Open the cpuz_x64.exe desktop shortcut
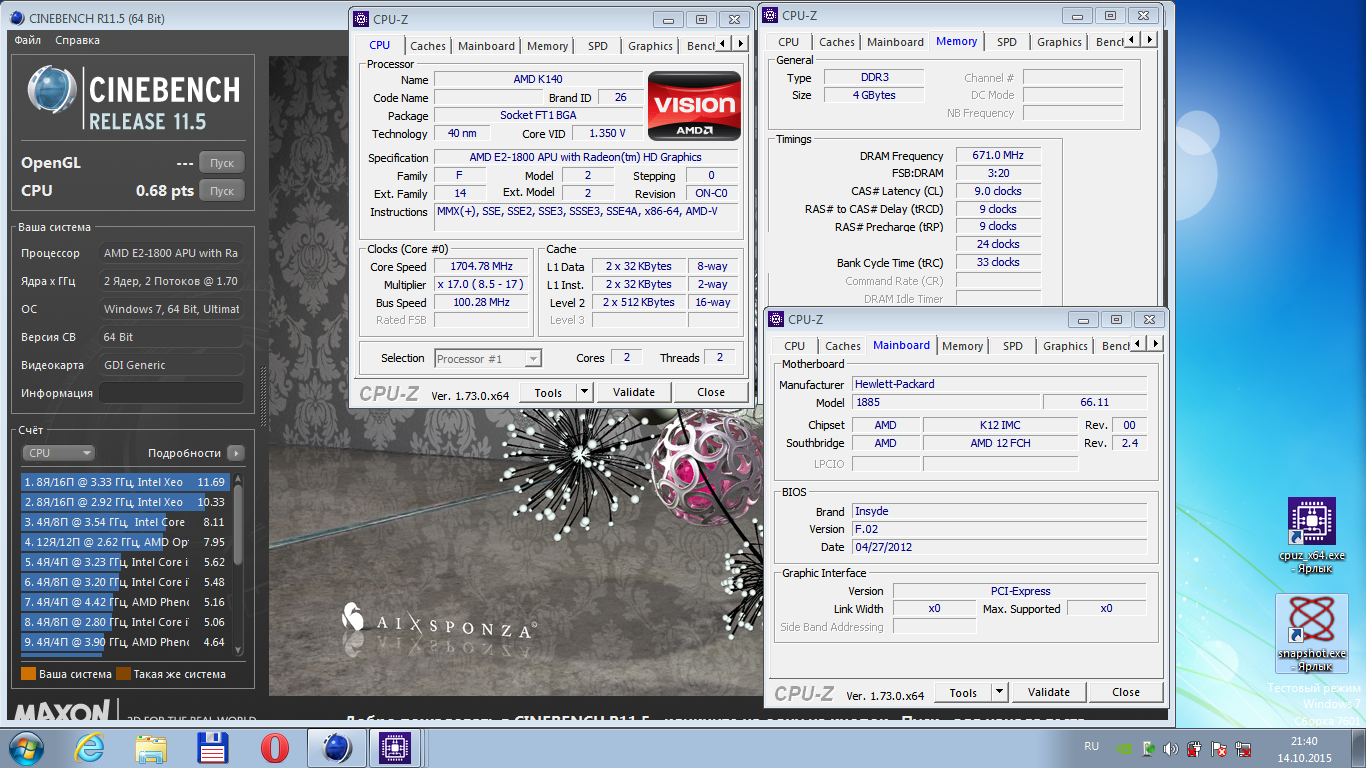Viewport: 1366px width, 768px height. pos(1311,535)
